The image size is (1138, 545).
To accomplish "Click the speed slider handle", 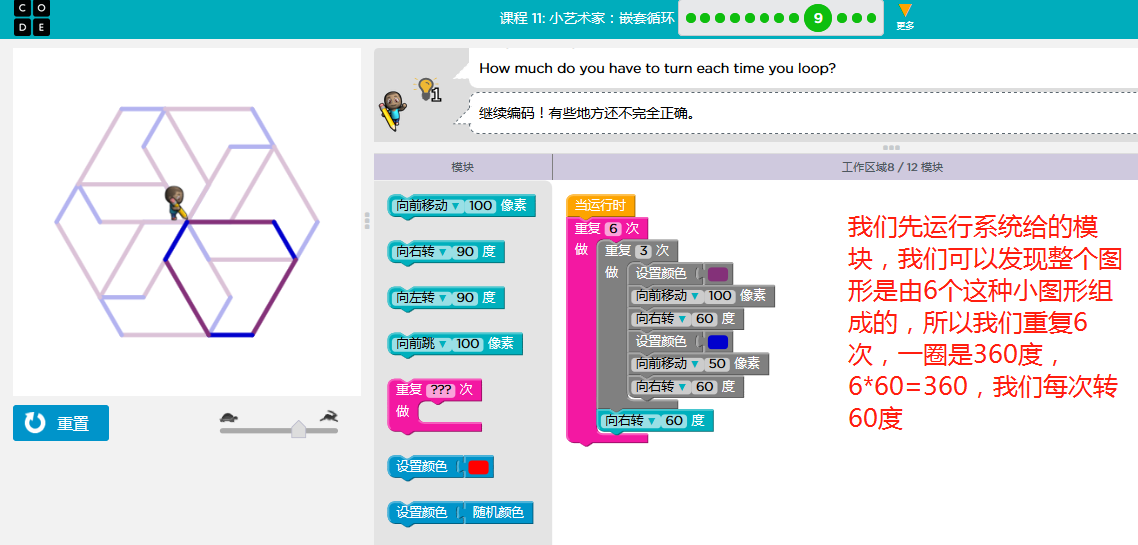I will 298,429.
